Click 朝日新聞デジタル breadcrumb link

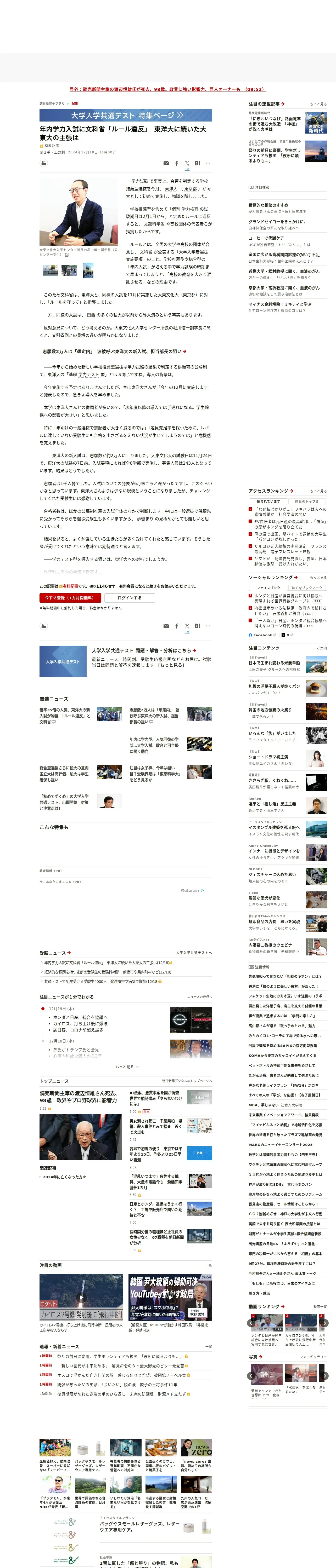52,103
